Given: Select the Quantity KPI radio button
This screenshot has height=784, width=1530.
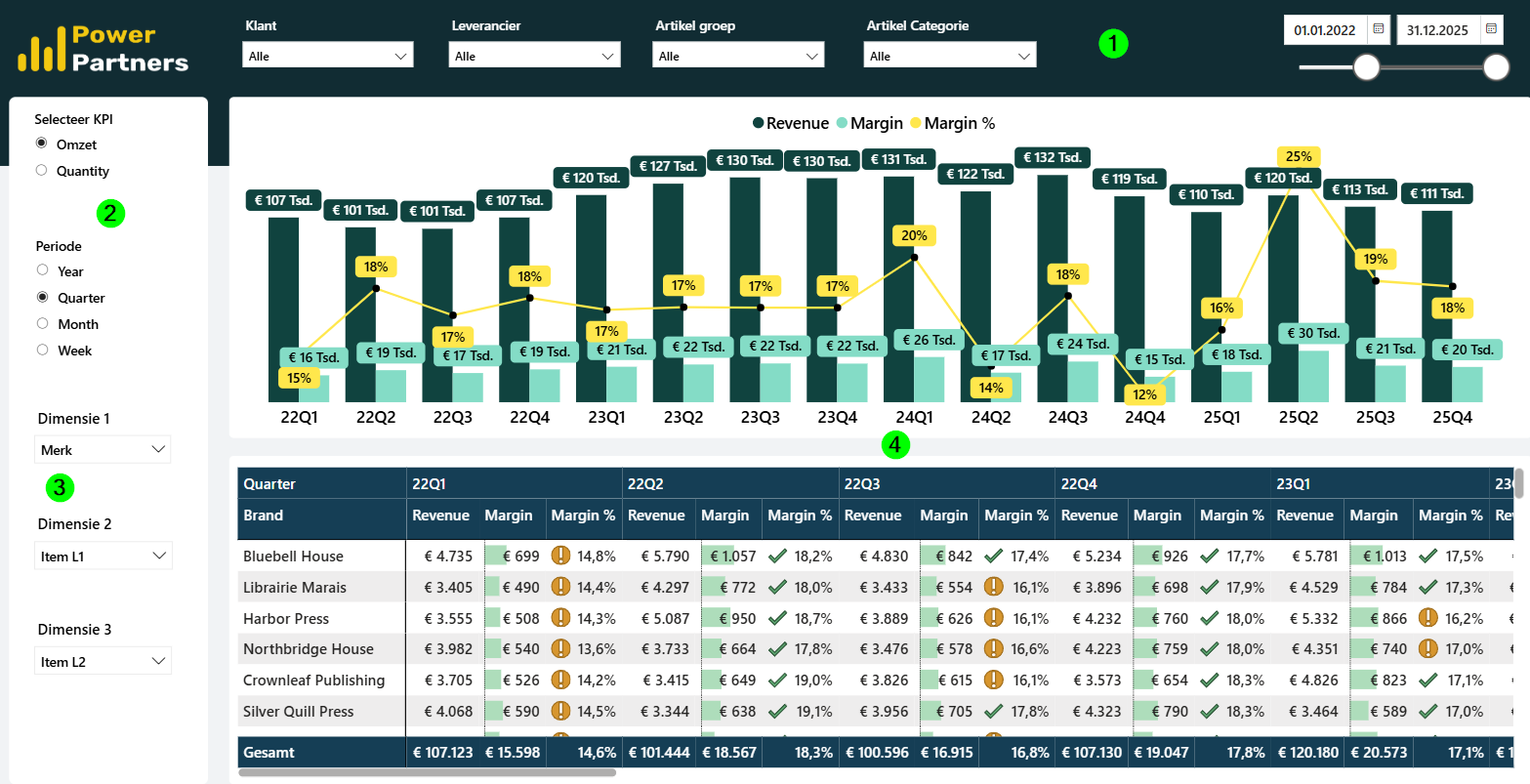Looking at the screenshot, I should pyautogui.click(x=41, y=170).
